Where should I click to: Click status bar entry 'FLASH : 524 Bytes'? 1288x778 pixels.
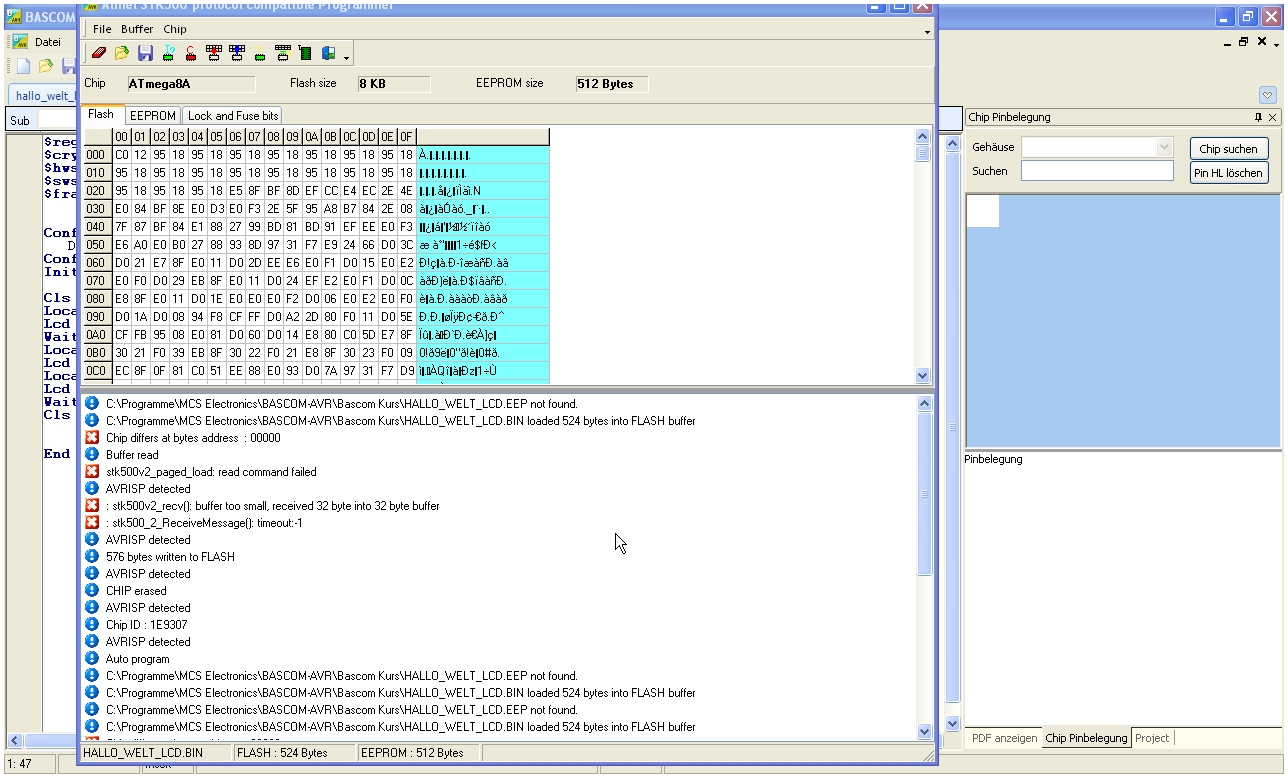click(x=294, y=752)
